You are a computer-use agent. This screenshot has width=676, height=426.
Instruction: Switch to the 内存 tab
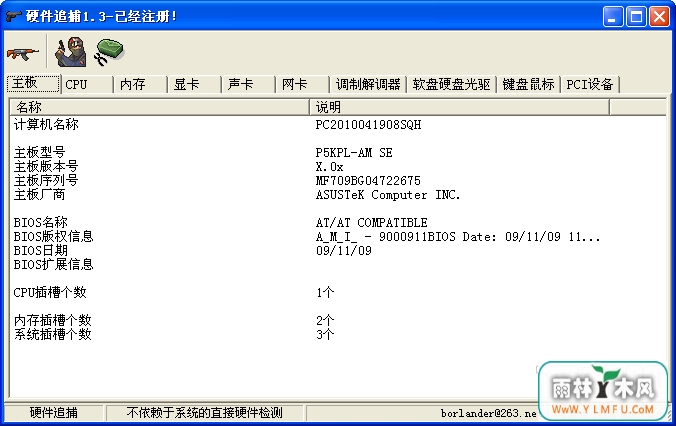(140, 85)
